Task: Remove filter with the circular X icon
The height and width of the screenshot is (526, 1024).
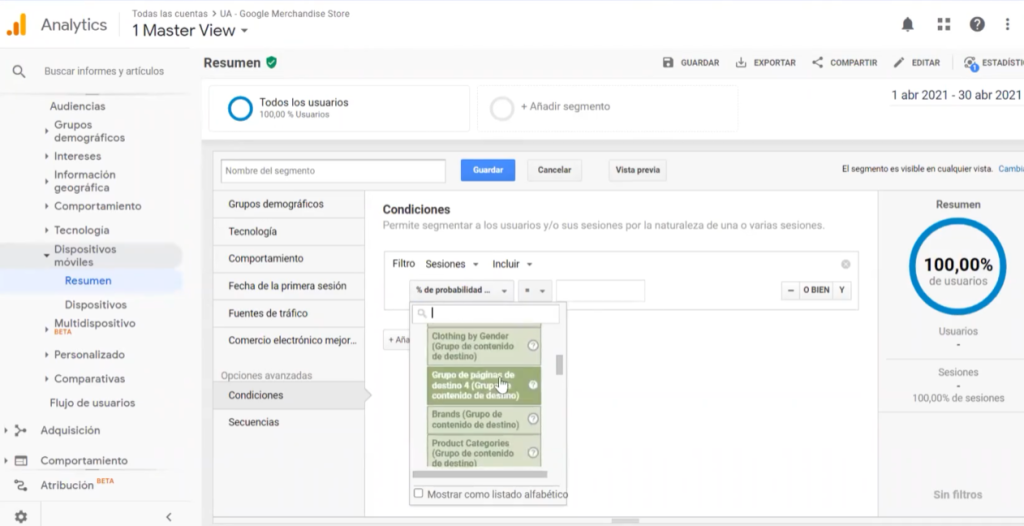Action: [845, 264]
